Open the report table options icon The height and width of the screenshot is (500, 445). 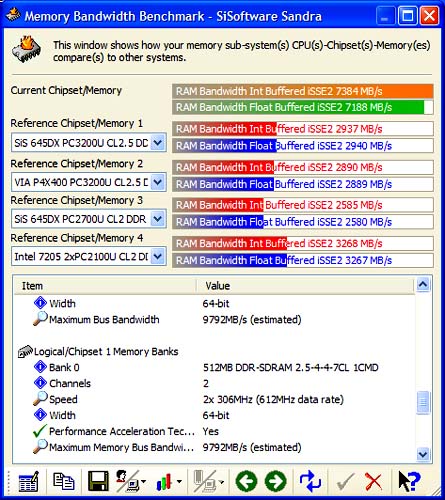tap(28, 482)
